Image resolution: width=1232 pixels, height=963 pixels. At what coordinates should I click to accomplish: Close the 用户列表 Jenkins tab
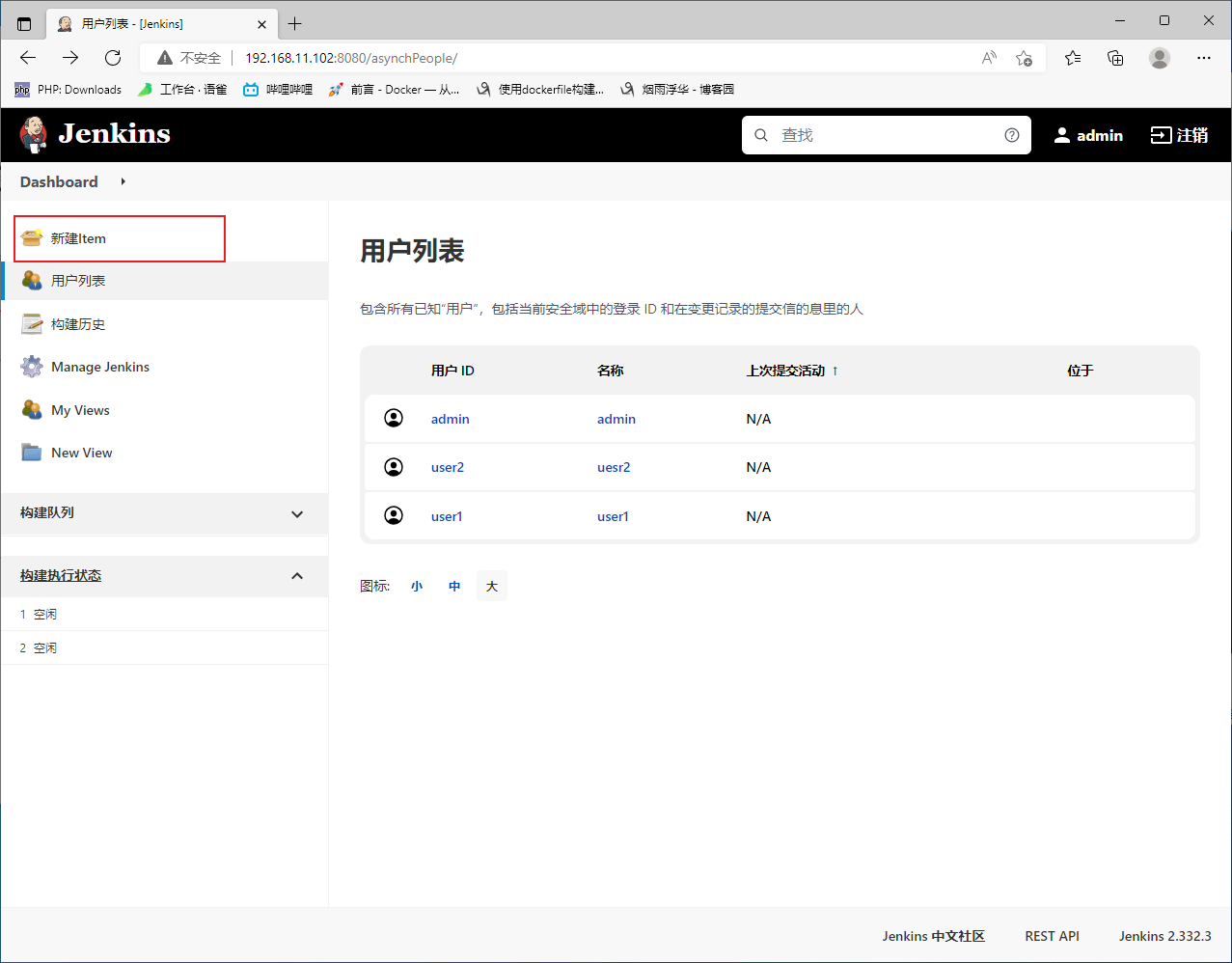(263, 23)
